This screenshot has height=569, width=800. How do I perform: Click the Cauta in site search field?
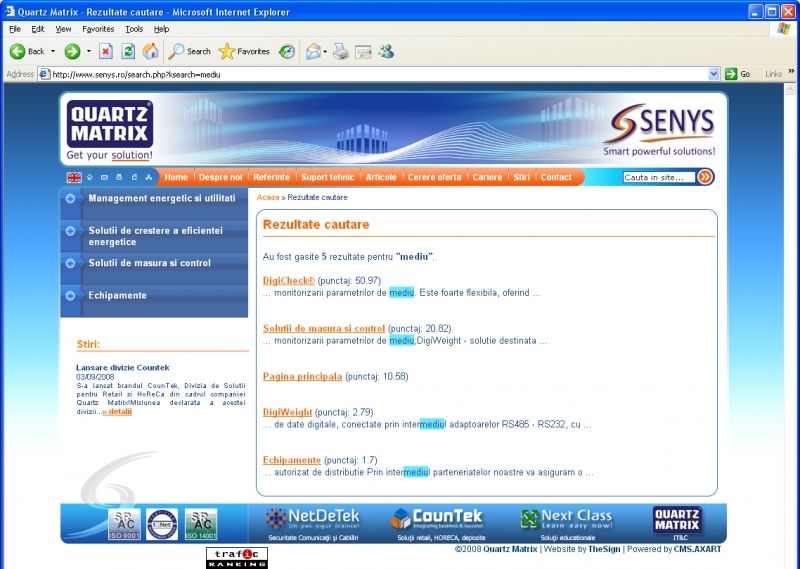tap(658, 177)
